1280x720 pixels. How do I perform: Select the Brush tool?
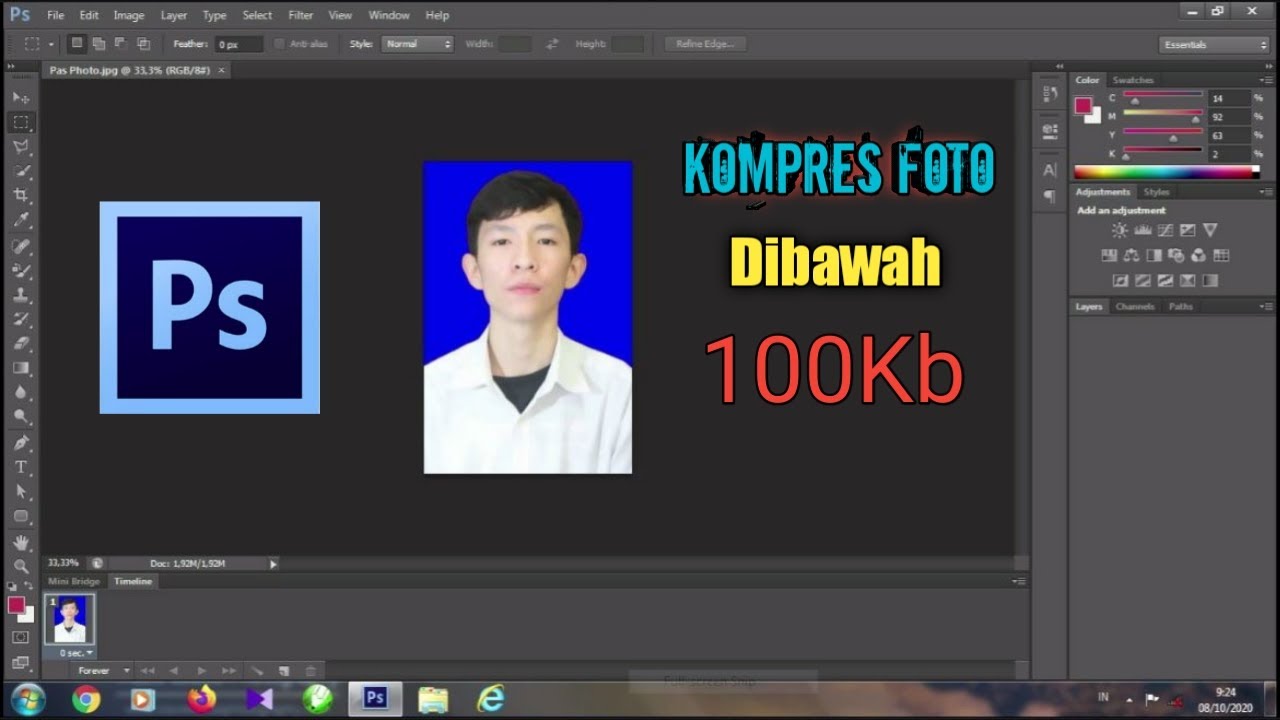tap(21, 270)
